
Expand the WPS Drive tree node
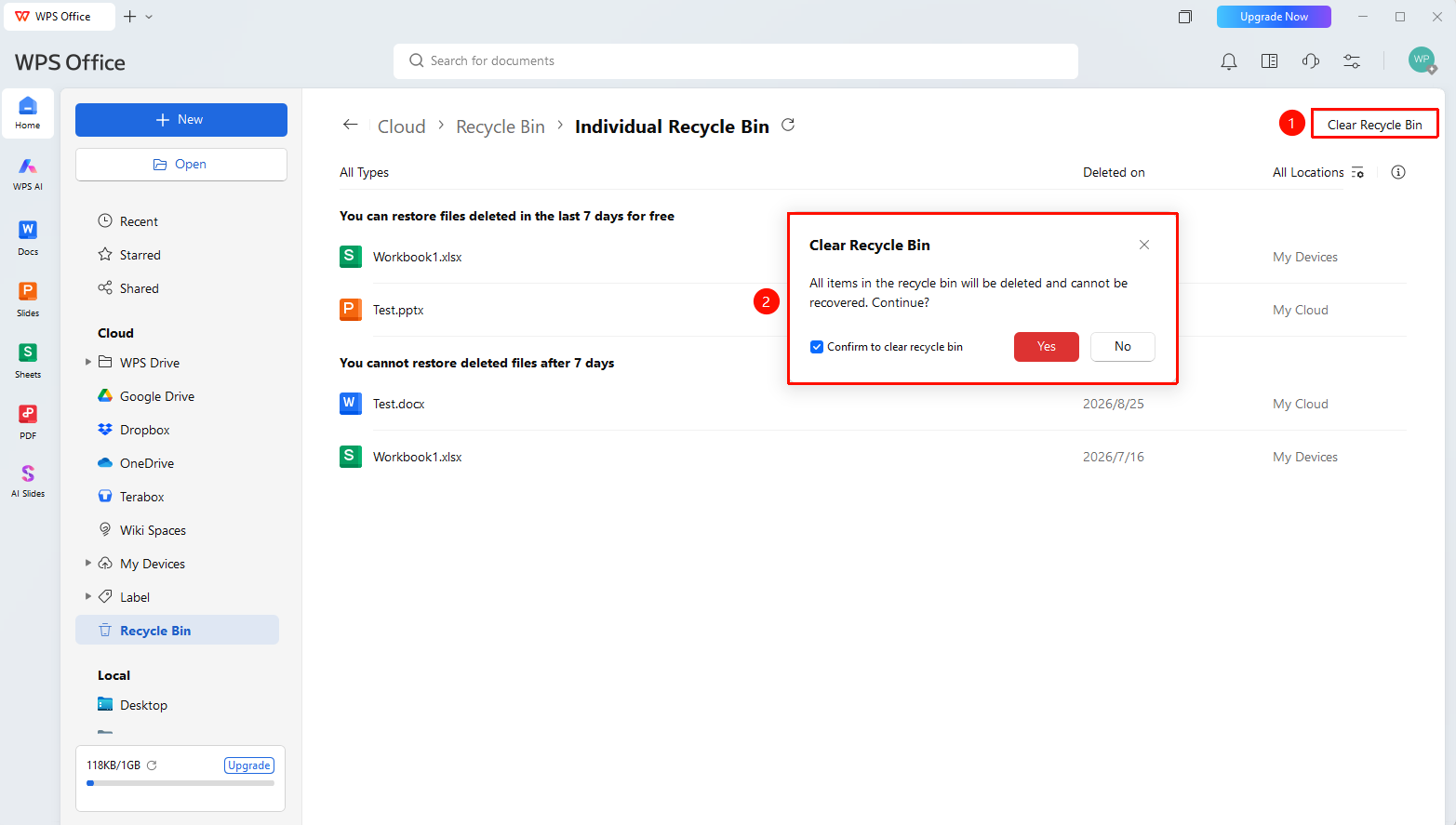pyautogui.click(x=88, y=362)
